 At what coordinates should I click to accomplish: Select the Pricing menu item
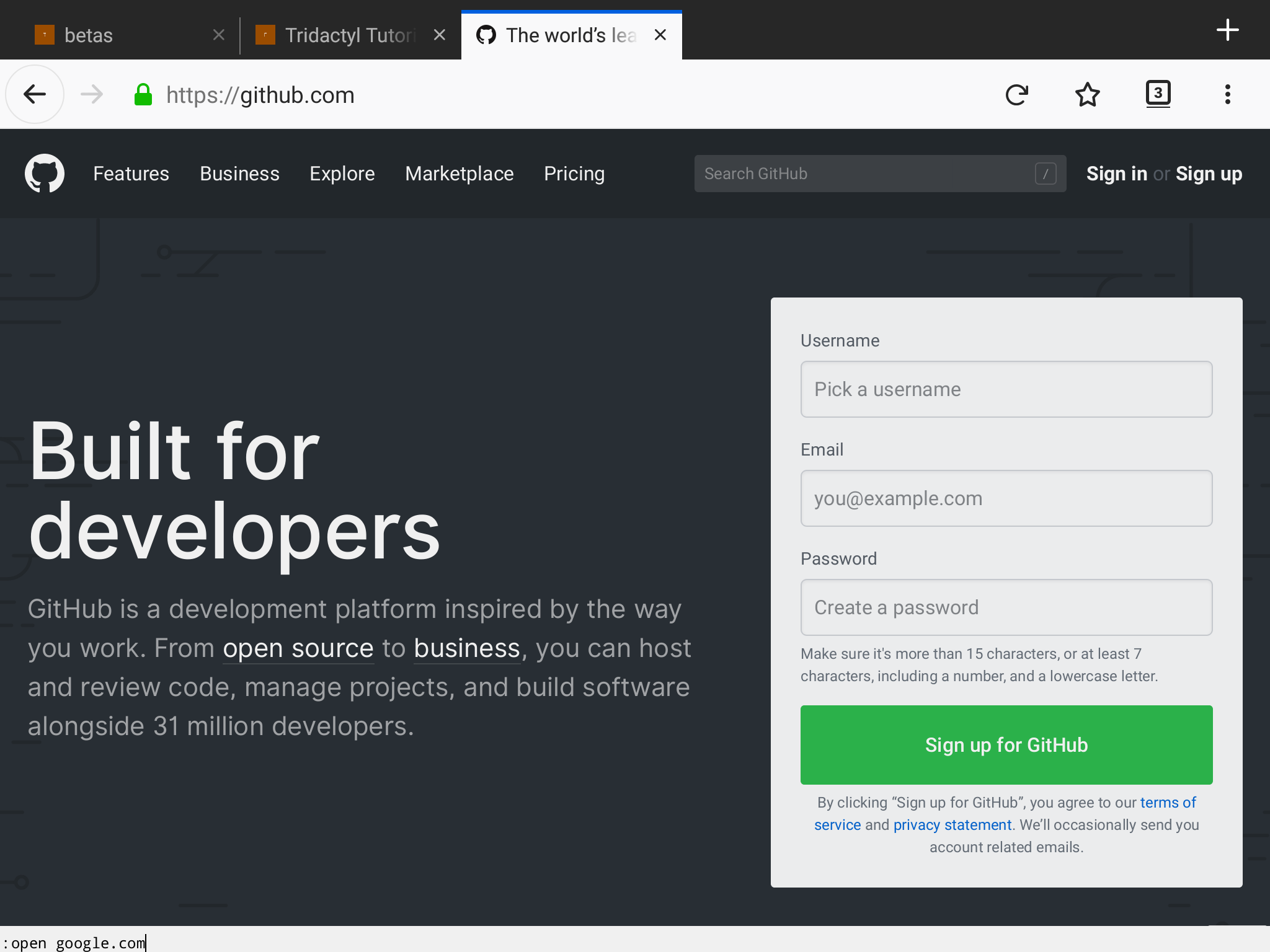pos(574,173)
